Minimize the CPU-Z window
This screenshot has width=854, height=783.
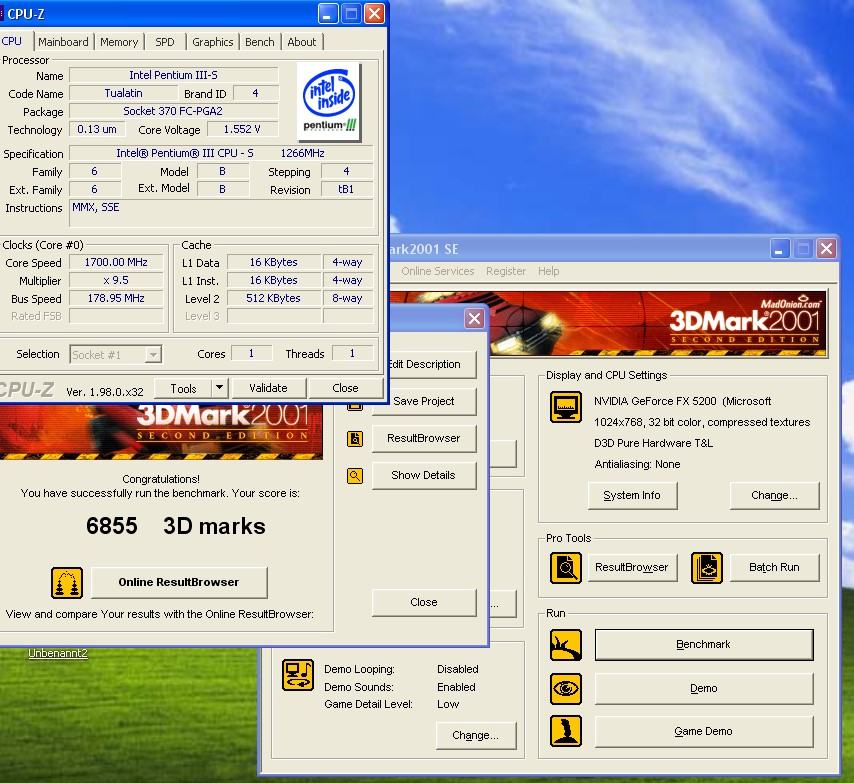click(327, 14)
